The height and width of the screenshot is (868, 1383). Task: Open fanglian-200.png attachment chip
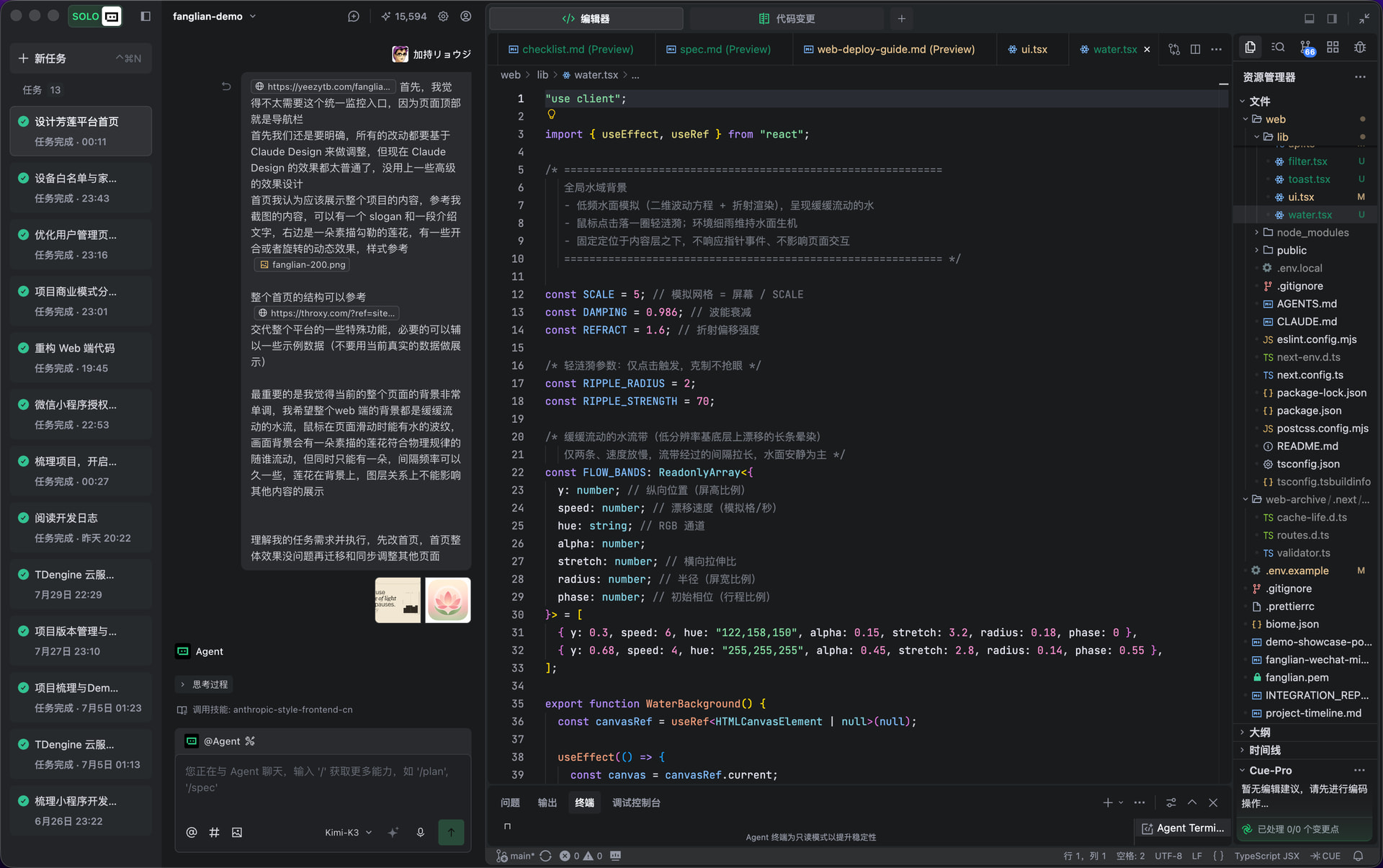tap(303, 264)
